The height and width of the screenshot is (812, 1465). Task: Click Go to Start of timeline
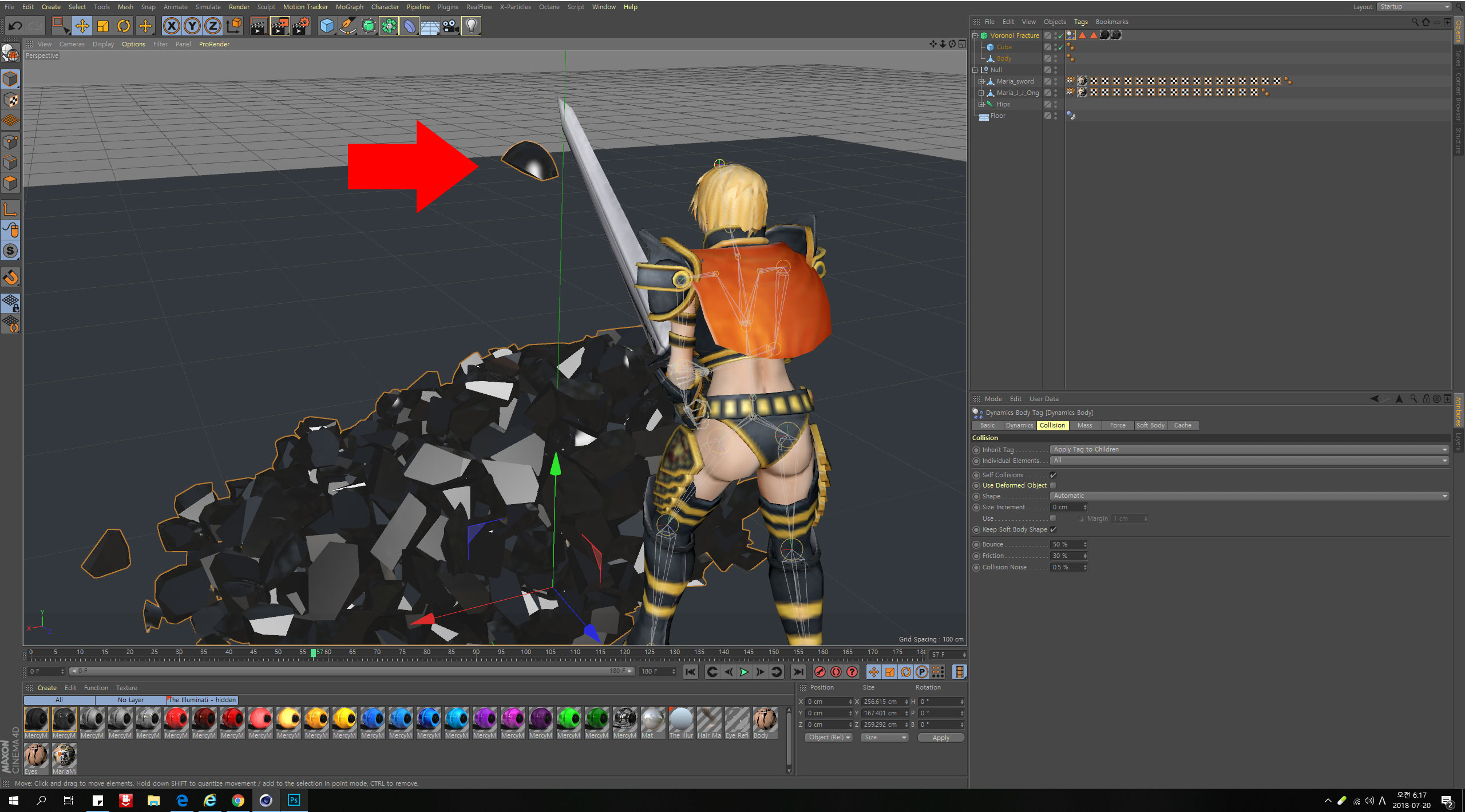pos(691,672)
